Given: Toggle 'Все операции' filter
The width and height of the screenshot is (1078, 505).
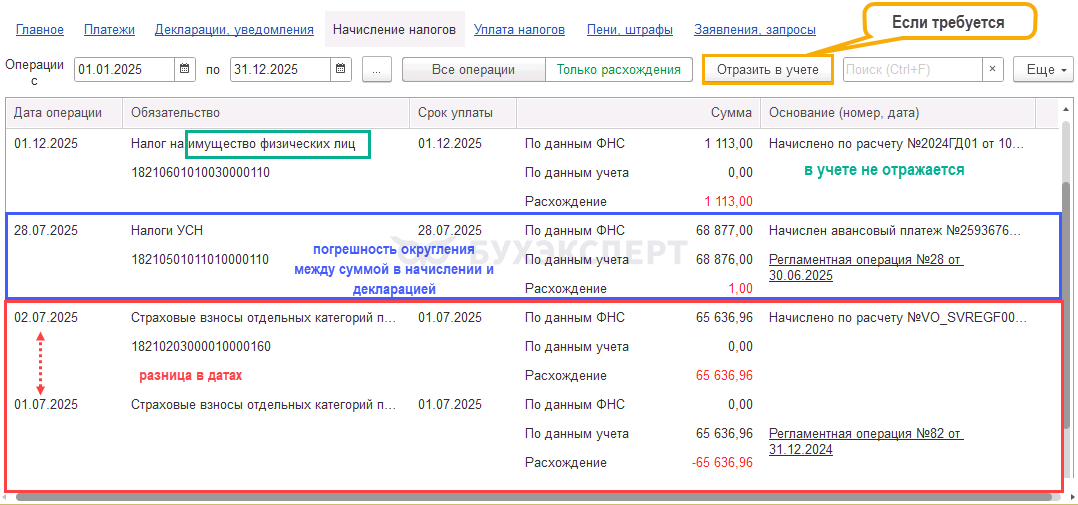Looking at the screenshot, I should (473, 70).
